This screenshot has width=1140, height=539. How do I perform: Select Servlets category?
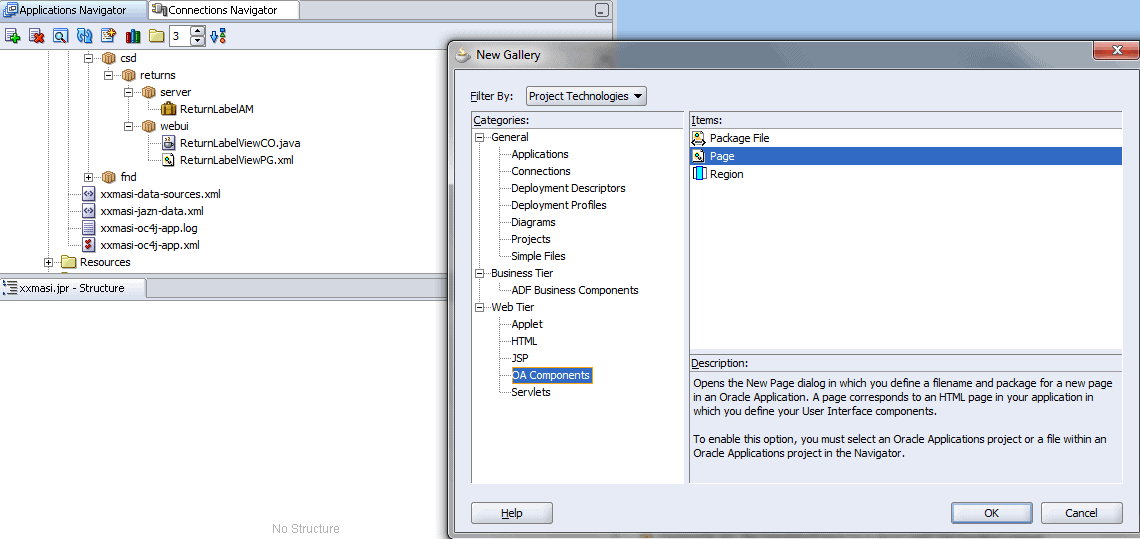(x=531, y=392)
